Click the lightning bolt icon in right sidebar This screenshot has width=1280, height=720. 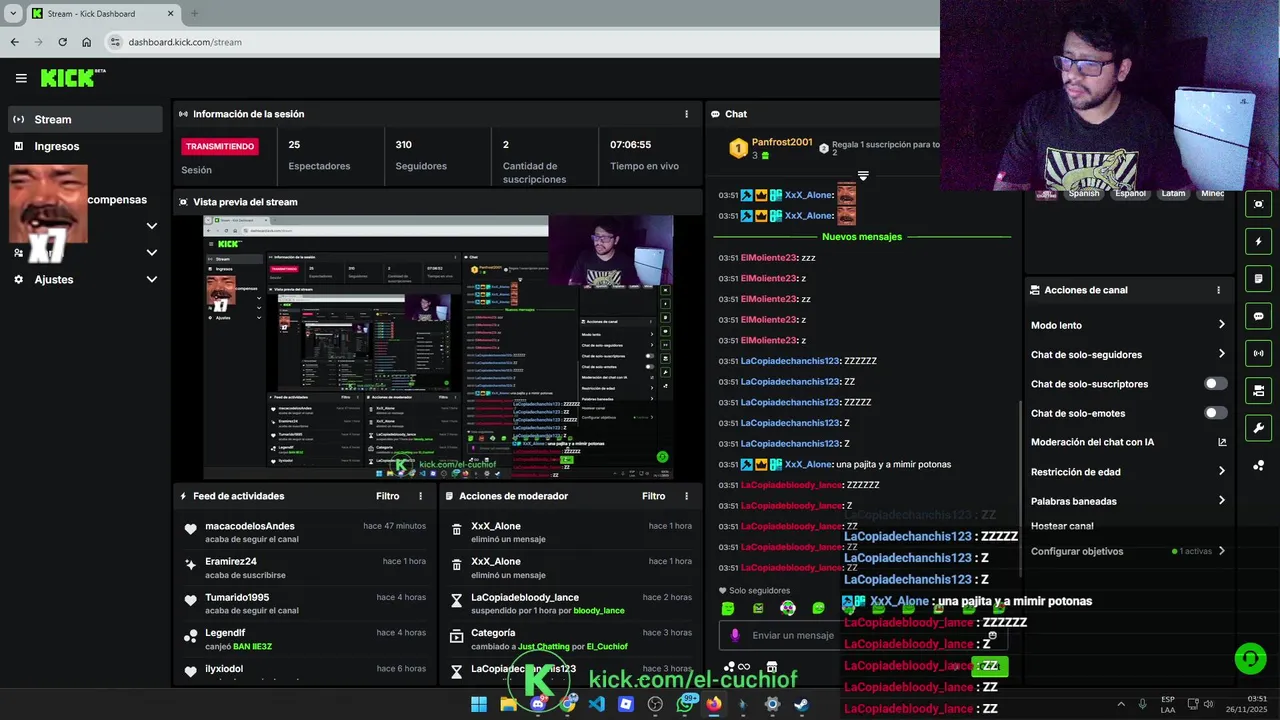point(1258,241)
